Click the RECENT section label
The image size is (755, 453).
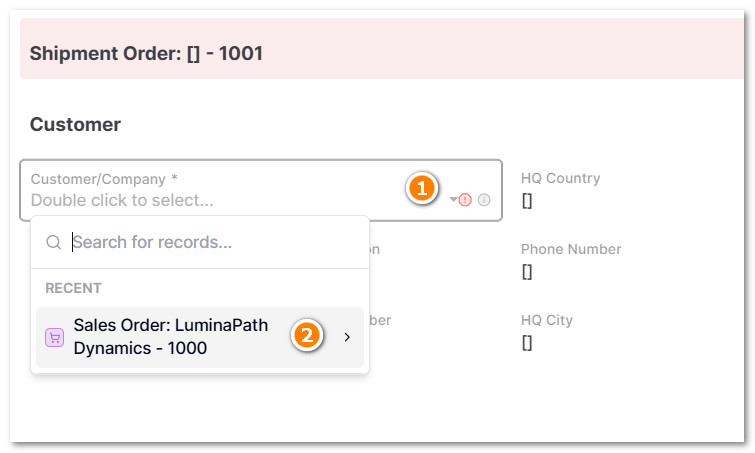click(x=73, y=288)
